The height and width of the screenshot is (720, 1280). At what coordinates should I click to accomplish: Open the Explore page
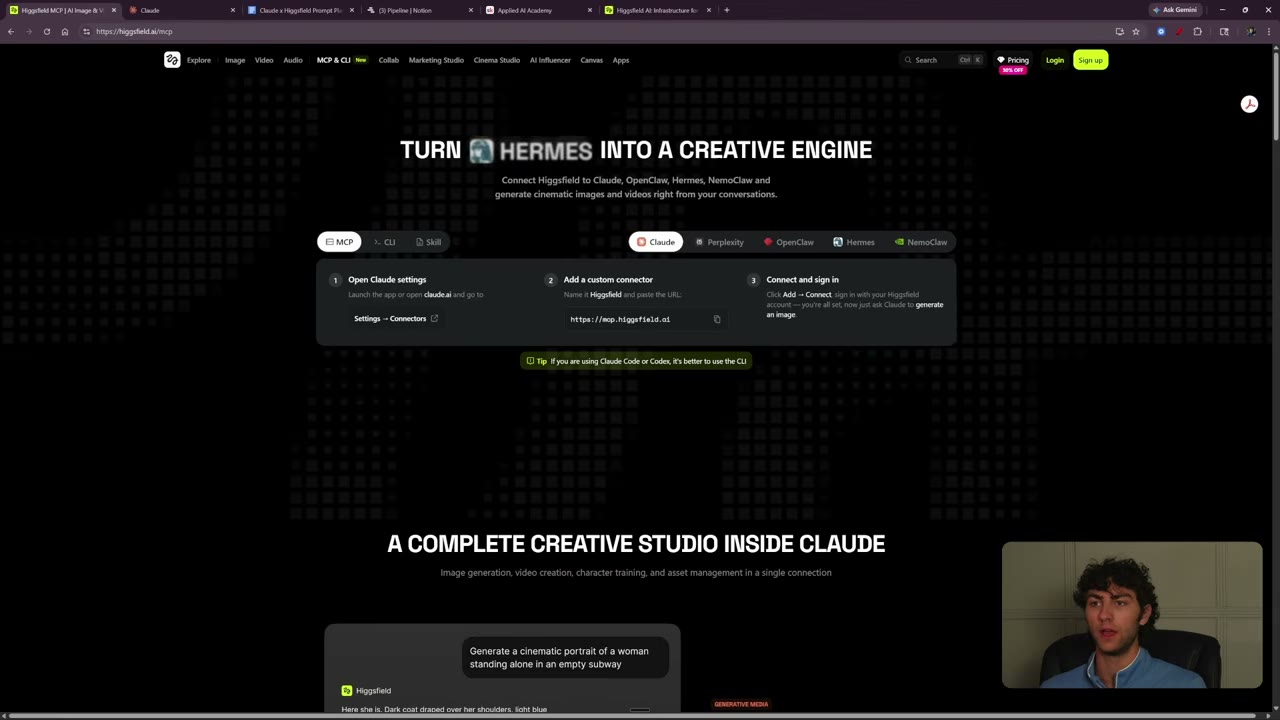[198, 60]
